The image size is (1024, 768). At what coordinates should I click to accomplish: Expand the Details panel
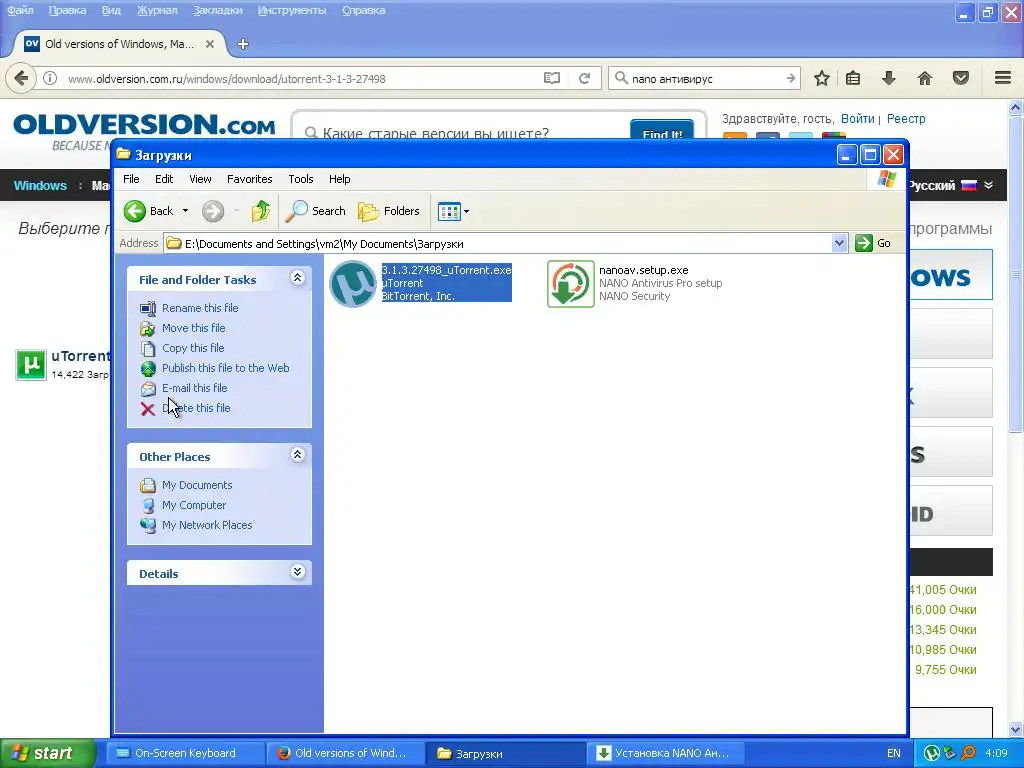tap(297, 572)
